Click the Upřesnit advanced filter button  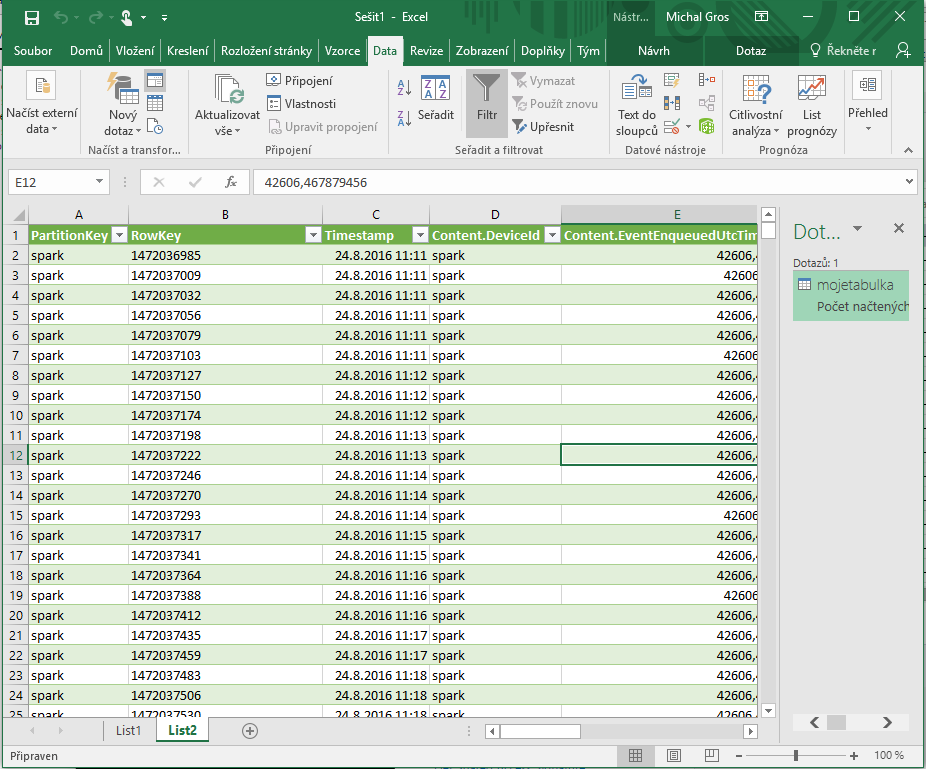[543, 127]
